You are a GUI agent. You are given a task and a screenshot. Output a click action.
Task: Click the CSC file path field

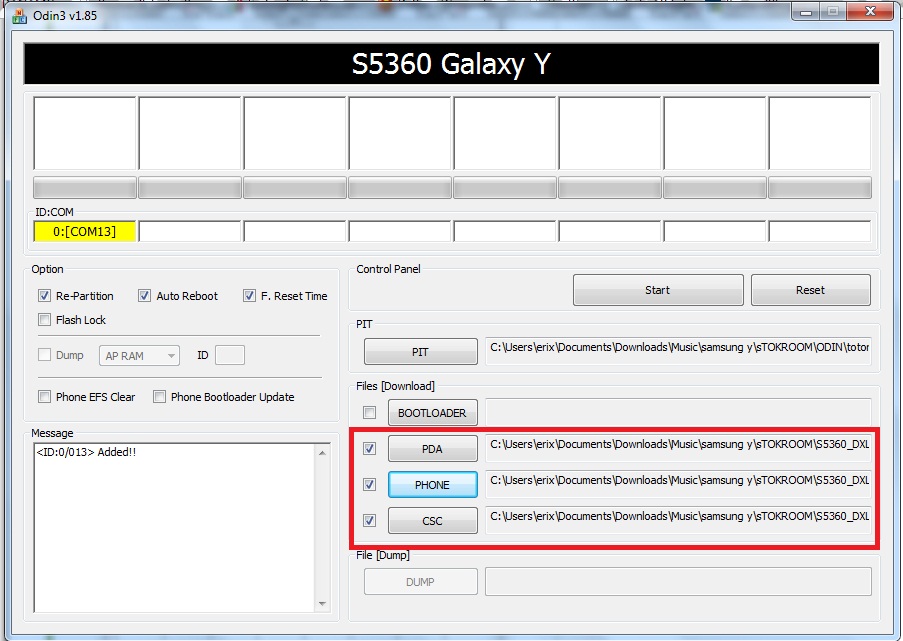678,520
